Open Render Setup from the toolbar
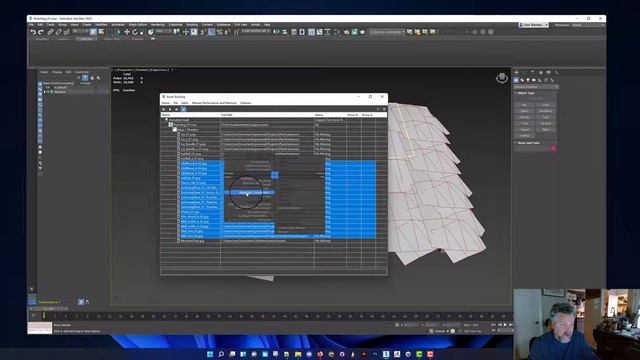The width and height of the screenshot is (640, 360). pos(347,32)
